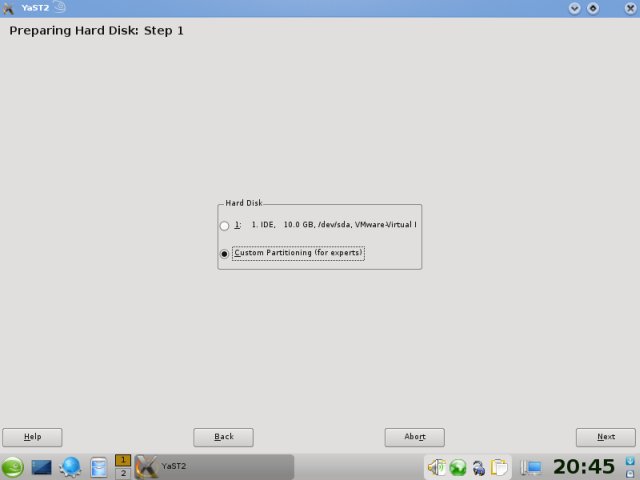This screenshot has height=480, width=640.
Task: Proceed with the Next button
Action: tap(606, 437)
